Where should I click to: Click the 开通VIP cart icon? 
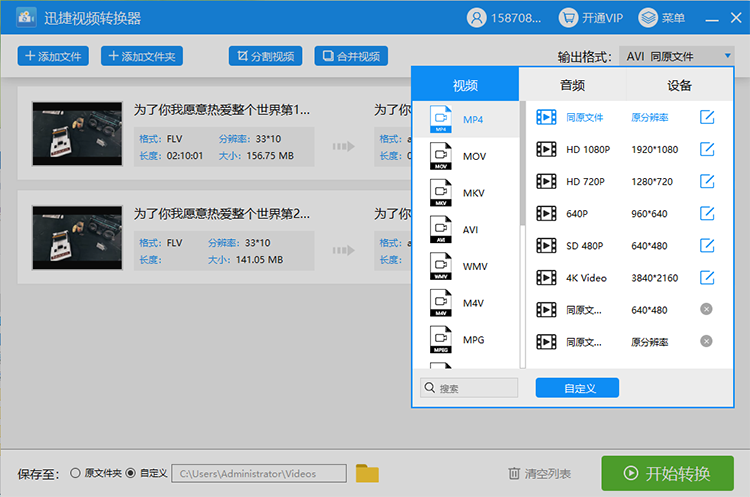tap(568, 18)
